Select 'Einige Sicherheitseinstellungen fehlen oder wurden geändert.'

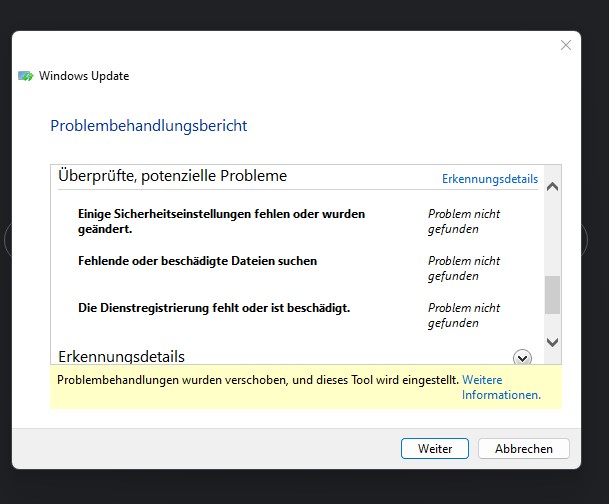221,221
